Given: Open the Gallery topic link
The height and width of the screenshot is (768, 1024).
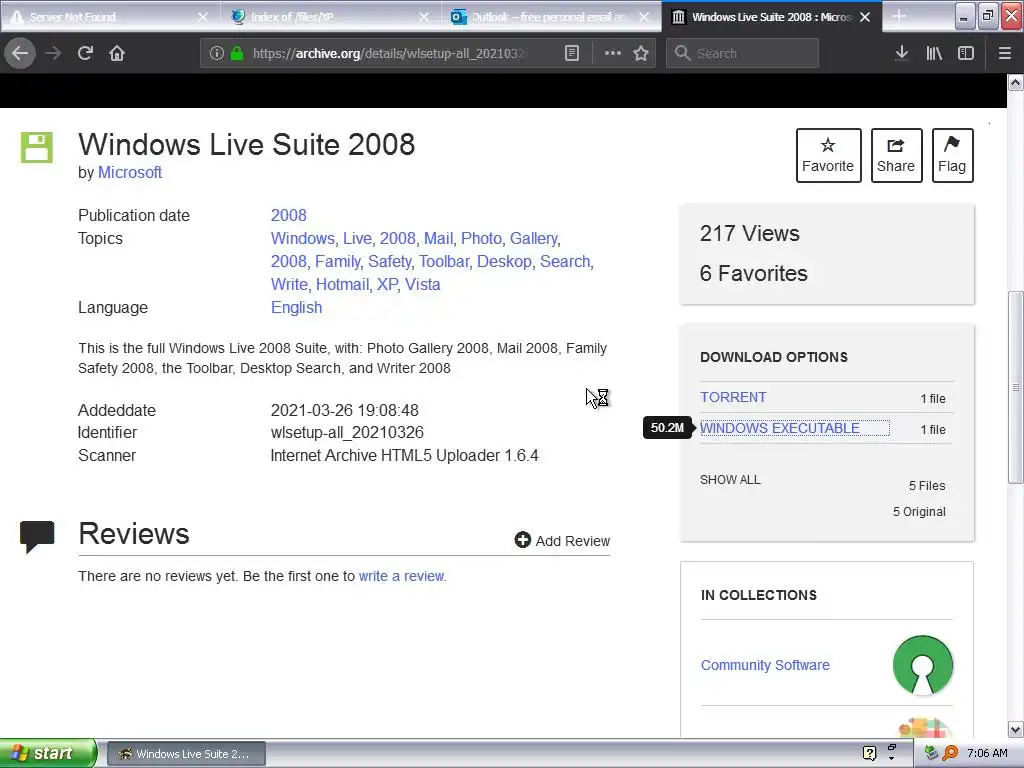Looking at the screenshot, I should (x=534, y=238).
